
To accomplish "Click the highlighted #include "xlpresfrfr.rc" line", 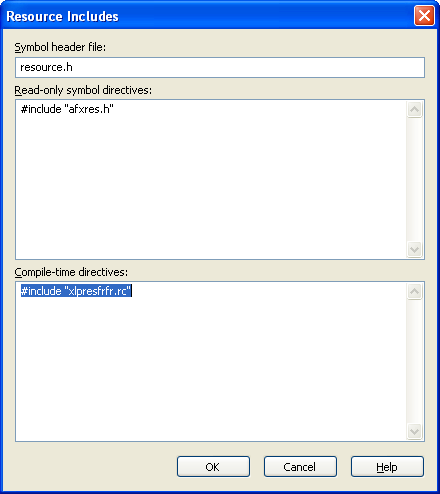I will coord(76,291).
